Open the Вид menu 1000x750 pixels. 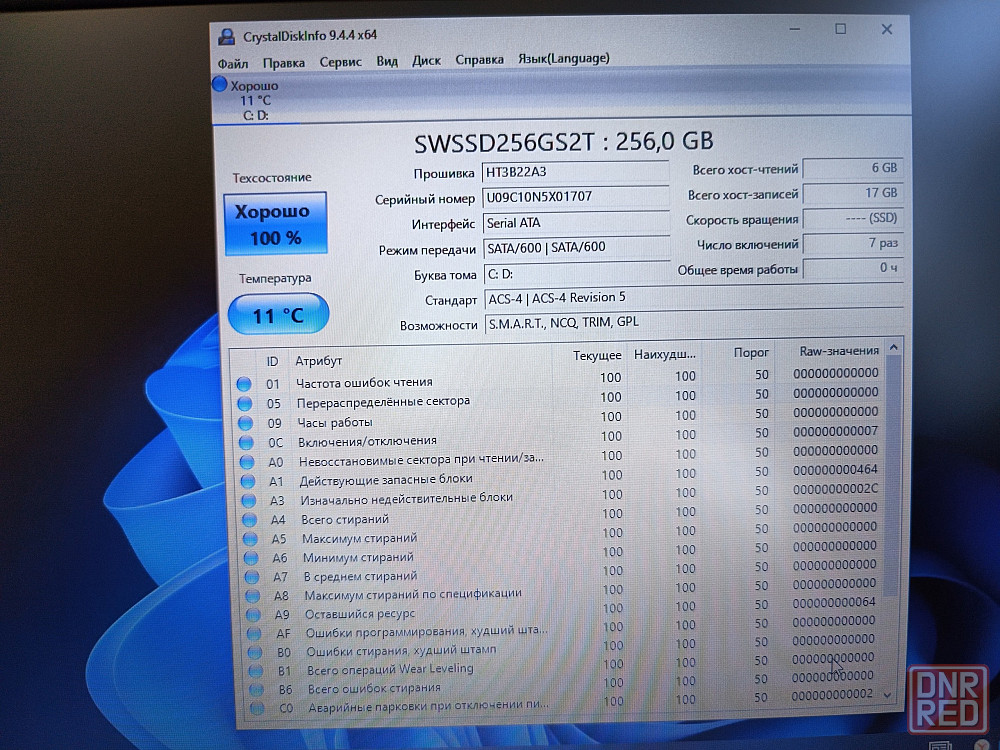coord(387,61)
